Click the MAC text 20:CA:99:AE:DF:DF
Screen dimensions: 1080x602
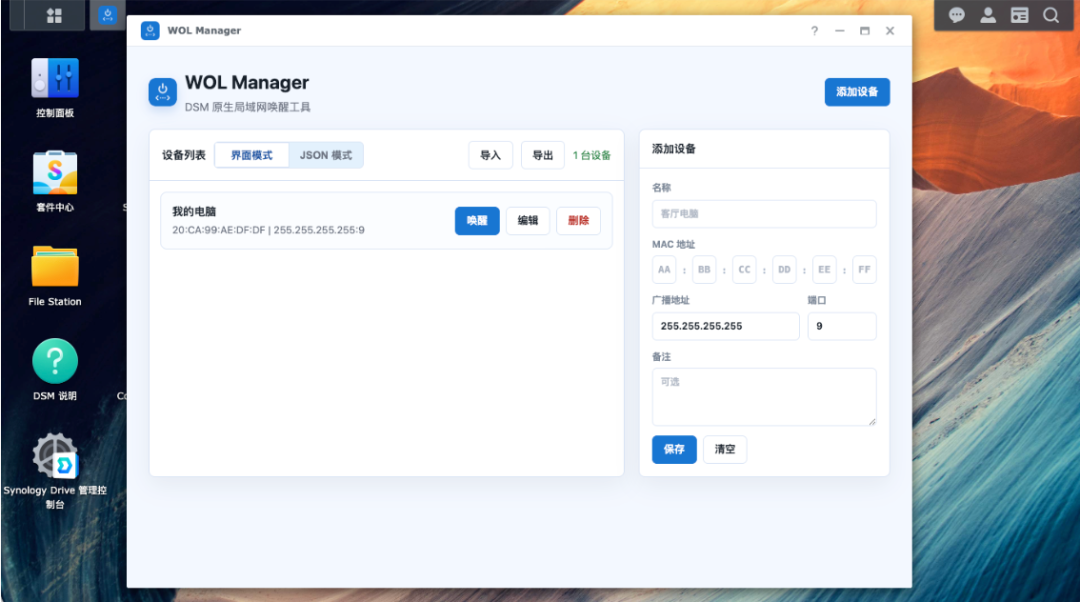(x=218, y=230)
